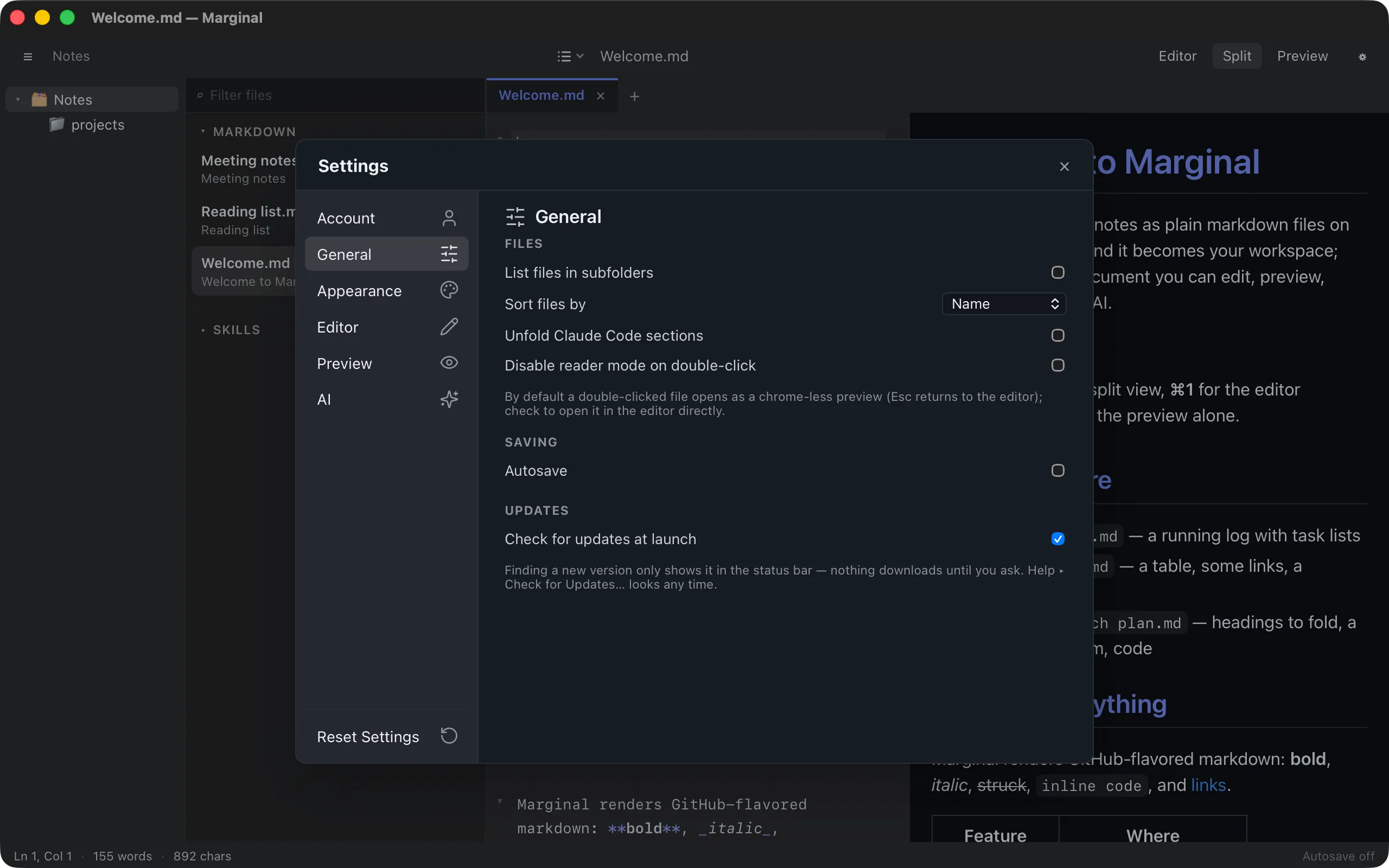Collapse the Notes folder tree arrow
This screenshot has height=868, width=1389.
[18, 100]
